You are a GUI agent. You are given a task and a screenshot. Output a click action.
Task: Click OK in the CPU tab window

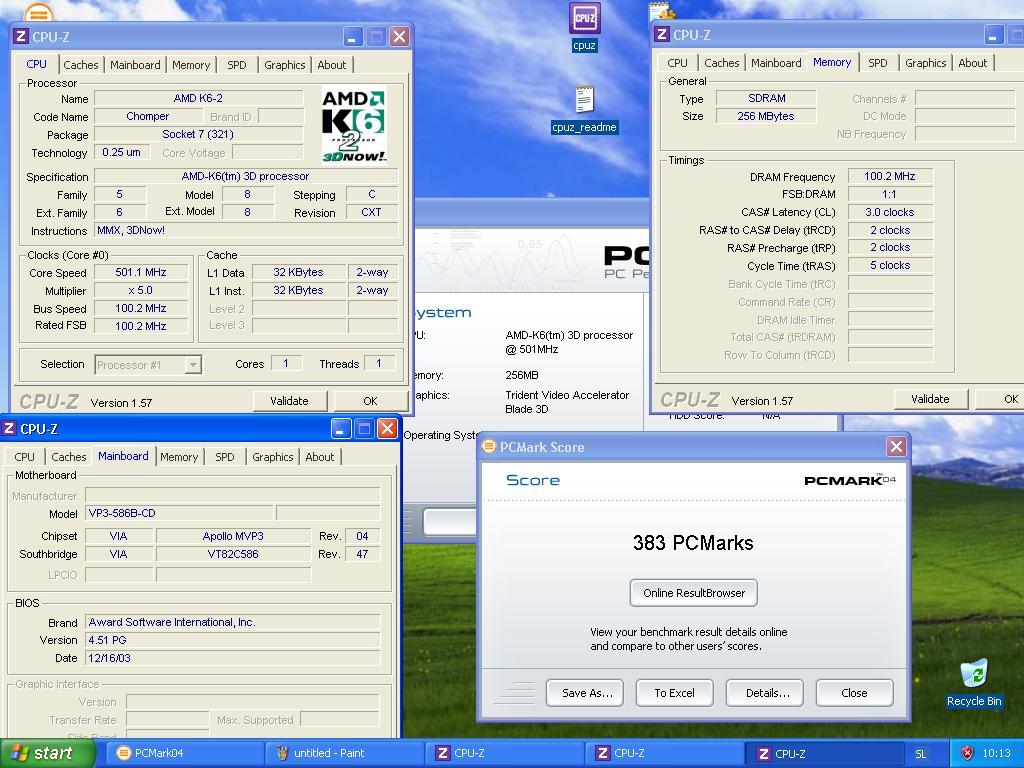click(370, 401)
